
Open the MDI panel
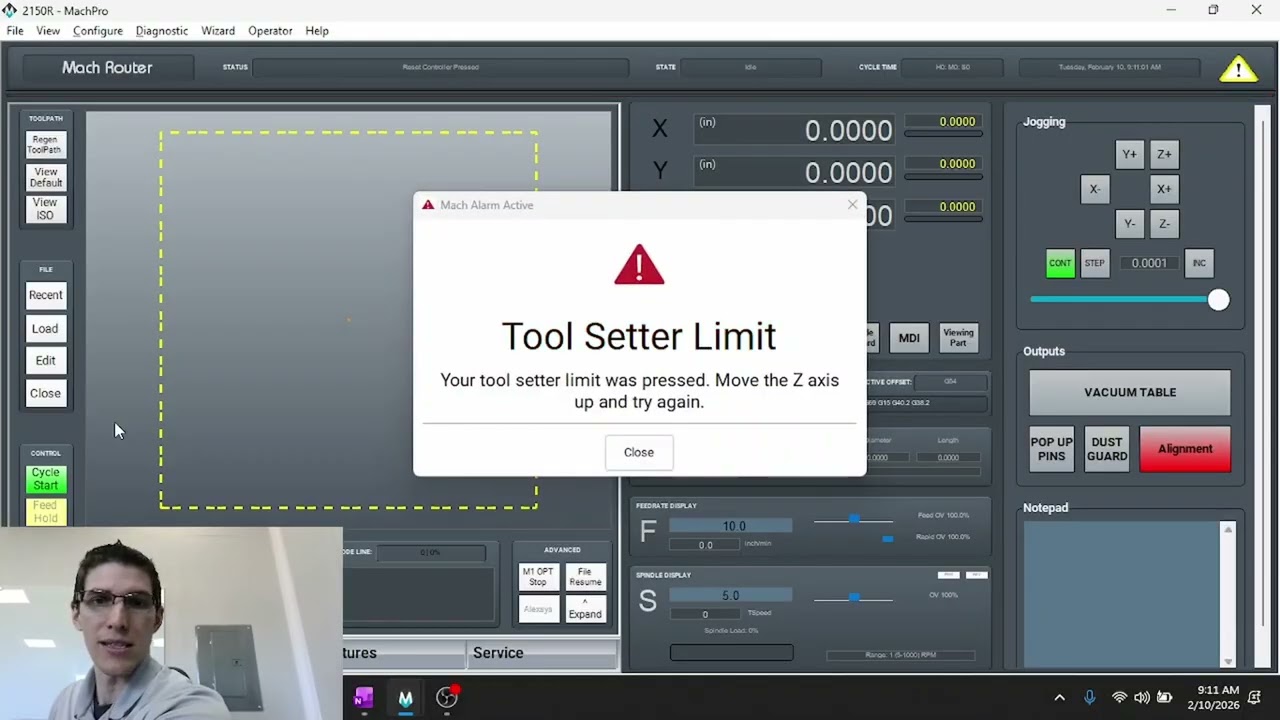click(x=908, y=338)
